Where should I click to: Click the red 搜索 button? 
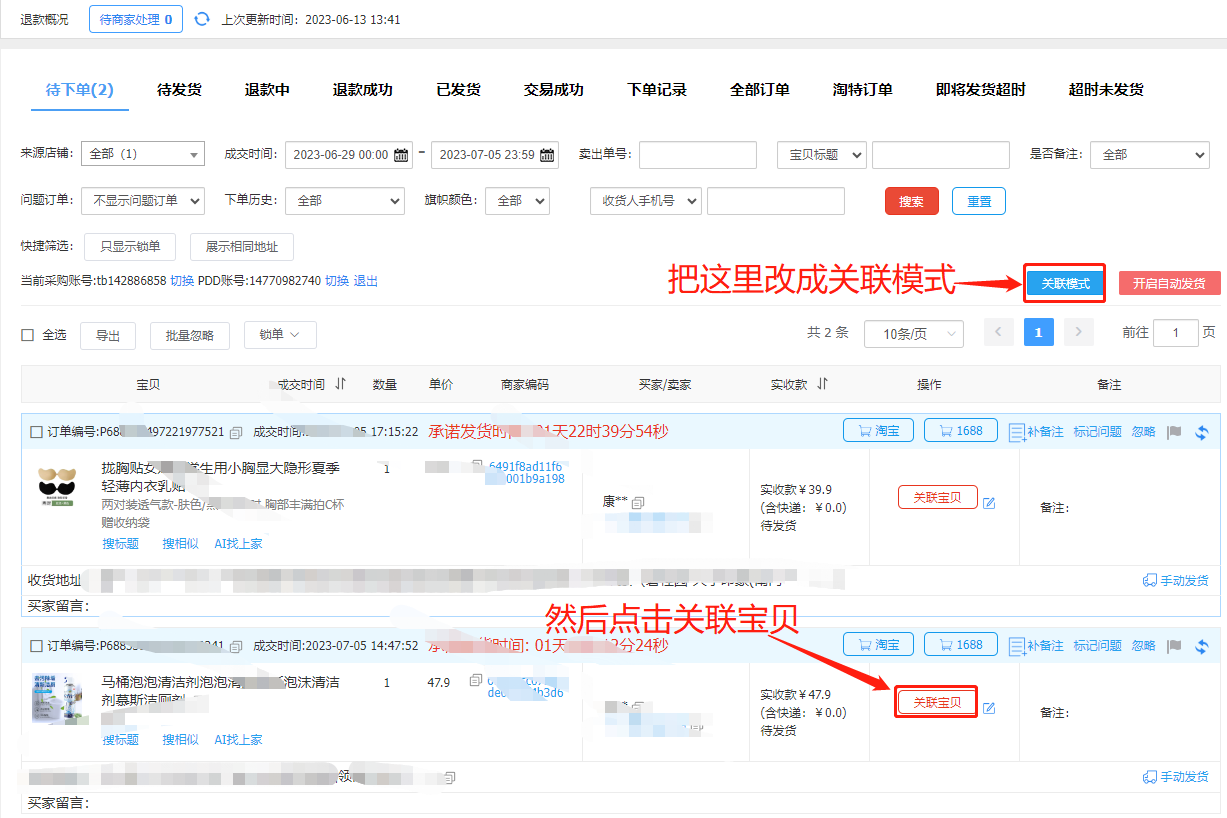[911, 201]
